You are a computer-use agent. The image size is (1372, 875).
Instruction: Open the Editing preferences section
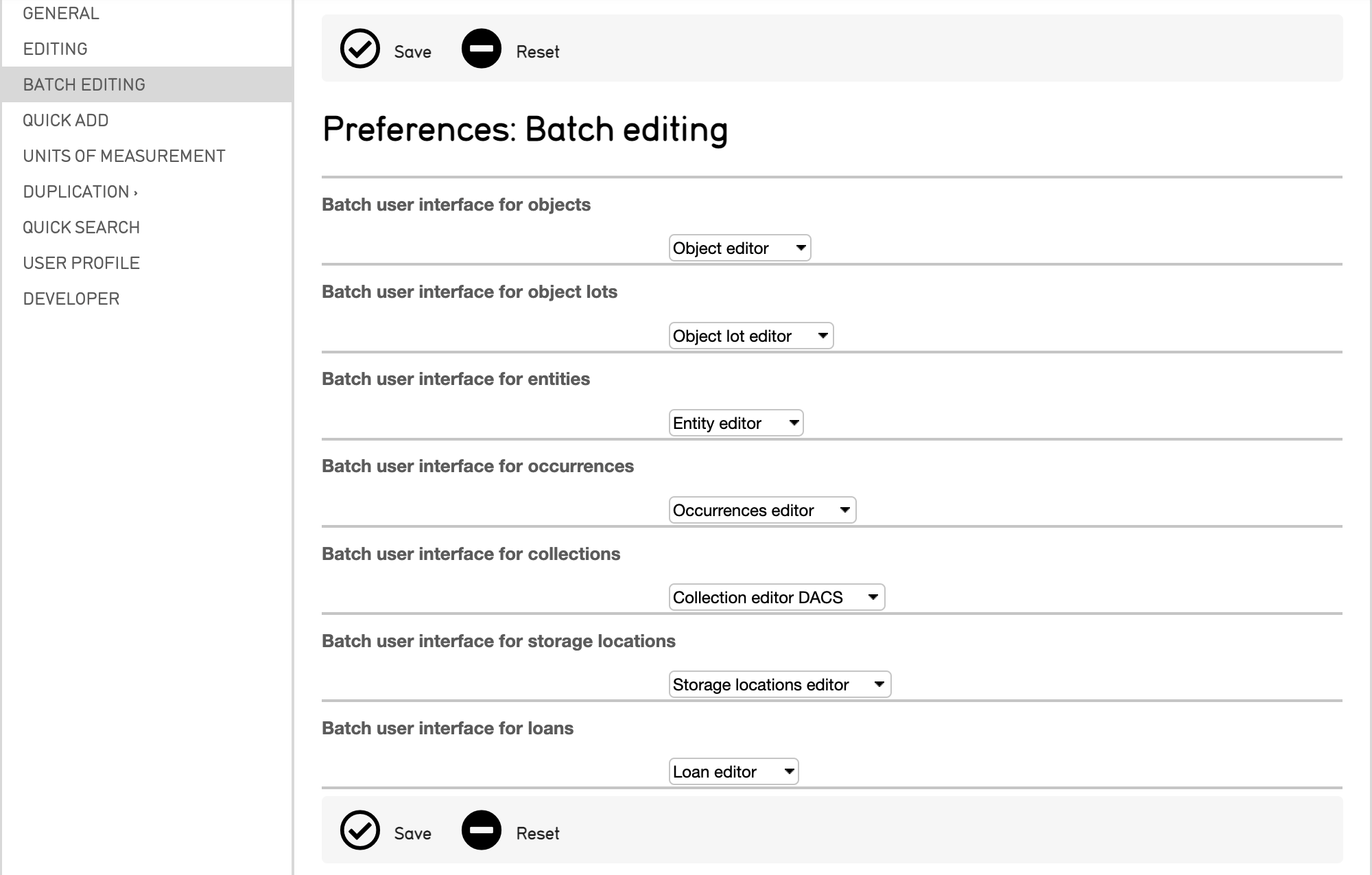(56, 49)
